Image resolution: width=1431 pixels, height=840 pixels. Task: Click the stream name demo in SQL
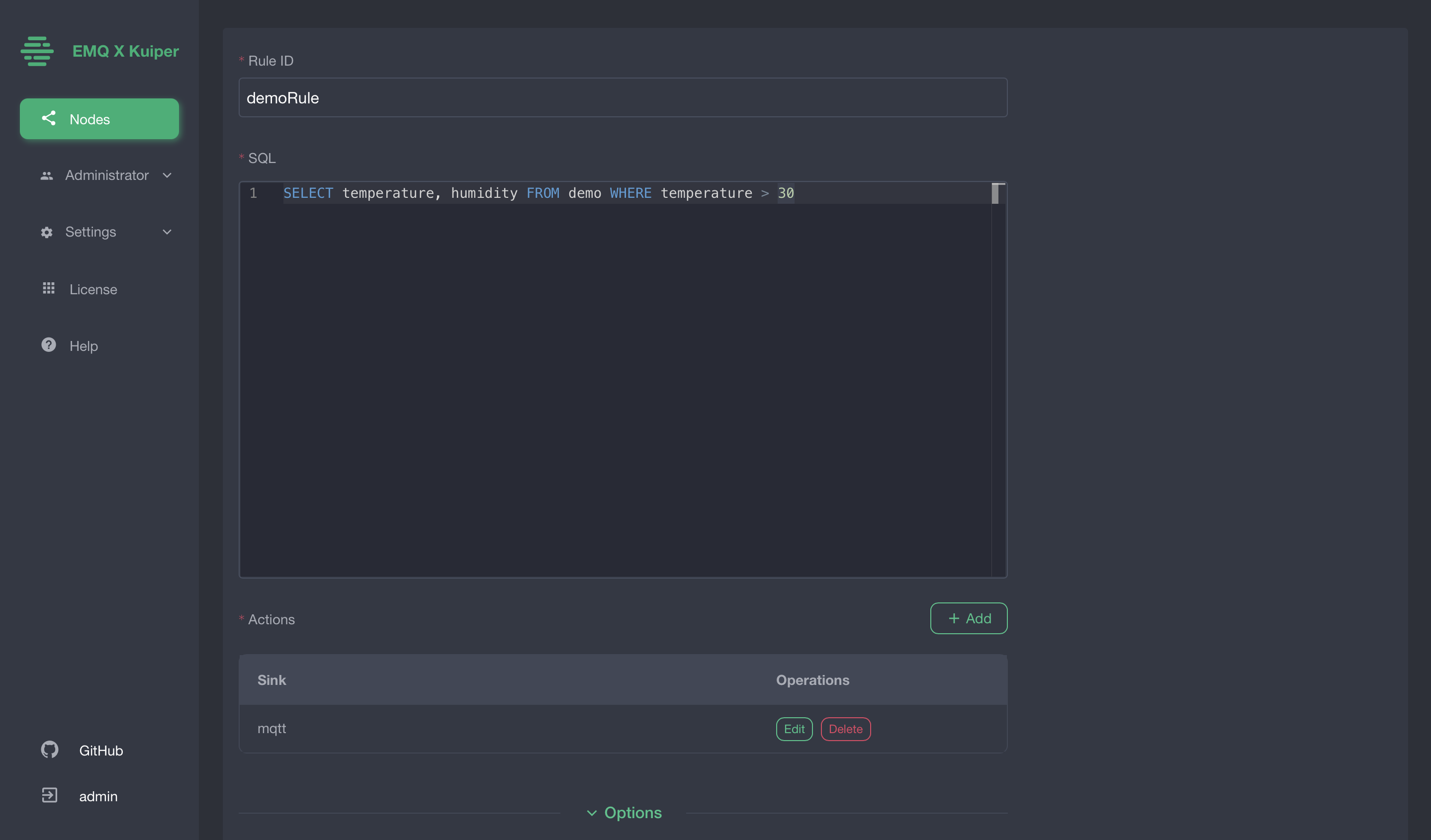point(585,193)
